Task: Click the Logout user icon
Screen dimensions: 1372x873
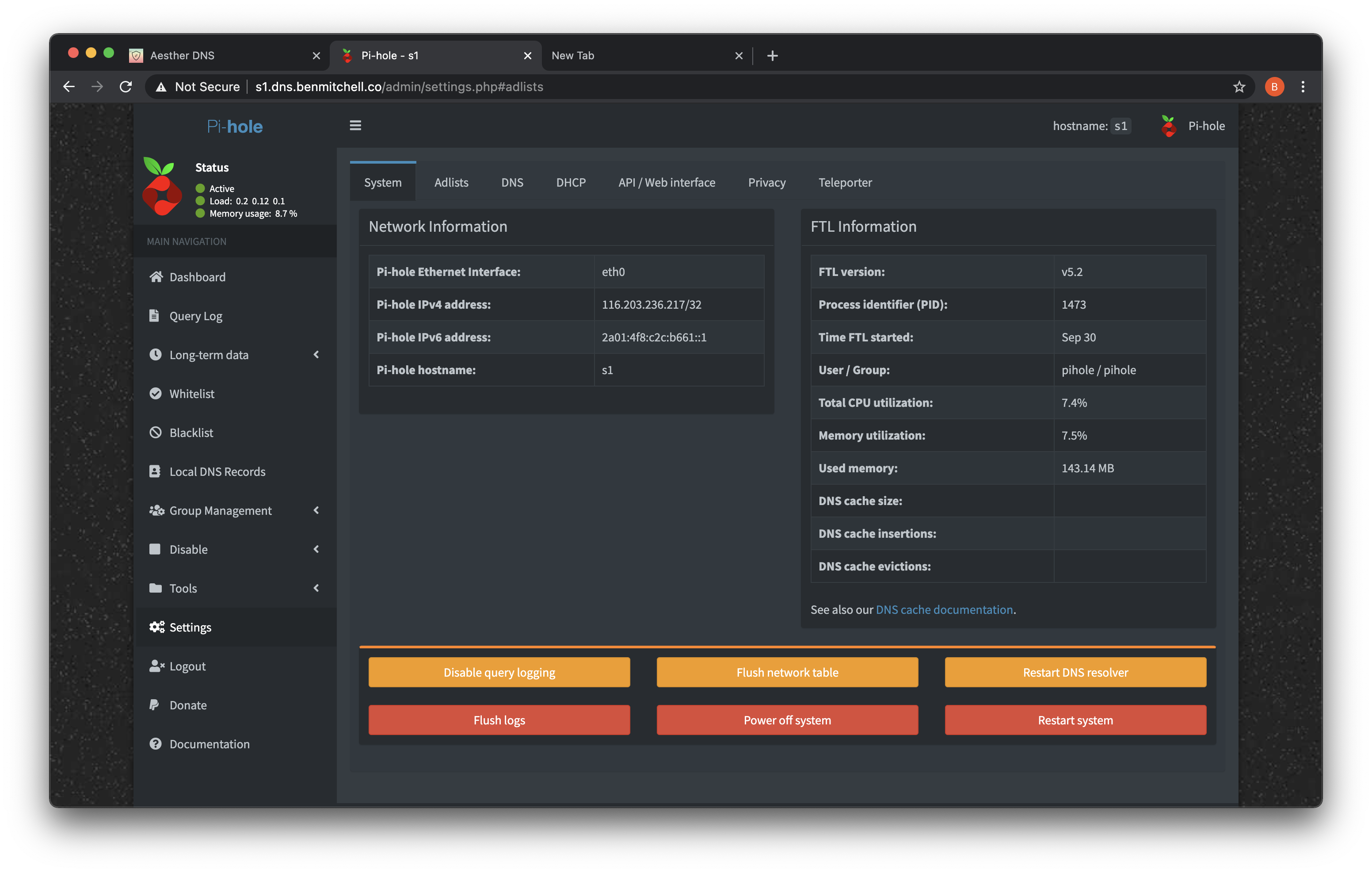Action: pos(156,666)
